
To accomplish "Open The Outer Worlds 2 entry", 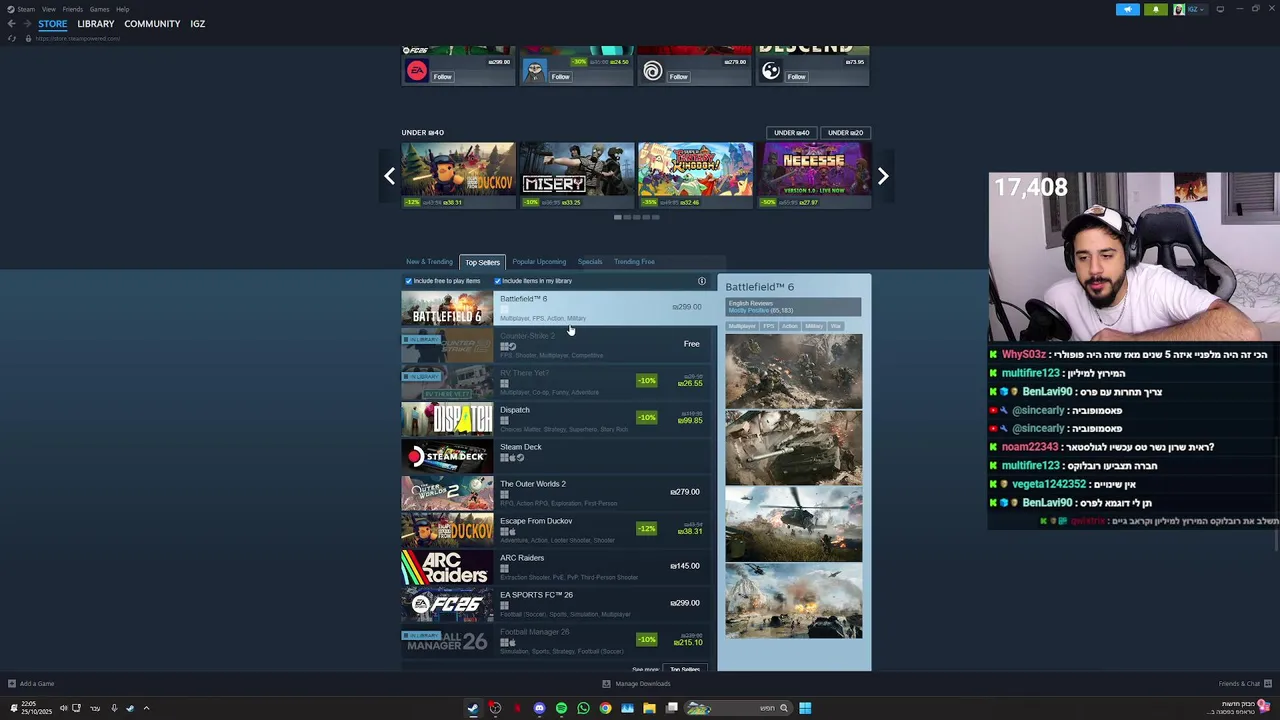I will (x=558, y=492).
